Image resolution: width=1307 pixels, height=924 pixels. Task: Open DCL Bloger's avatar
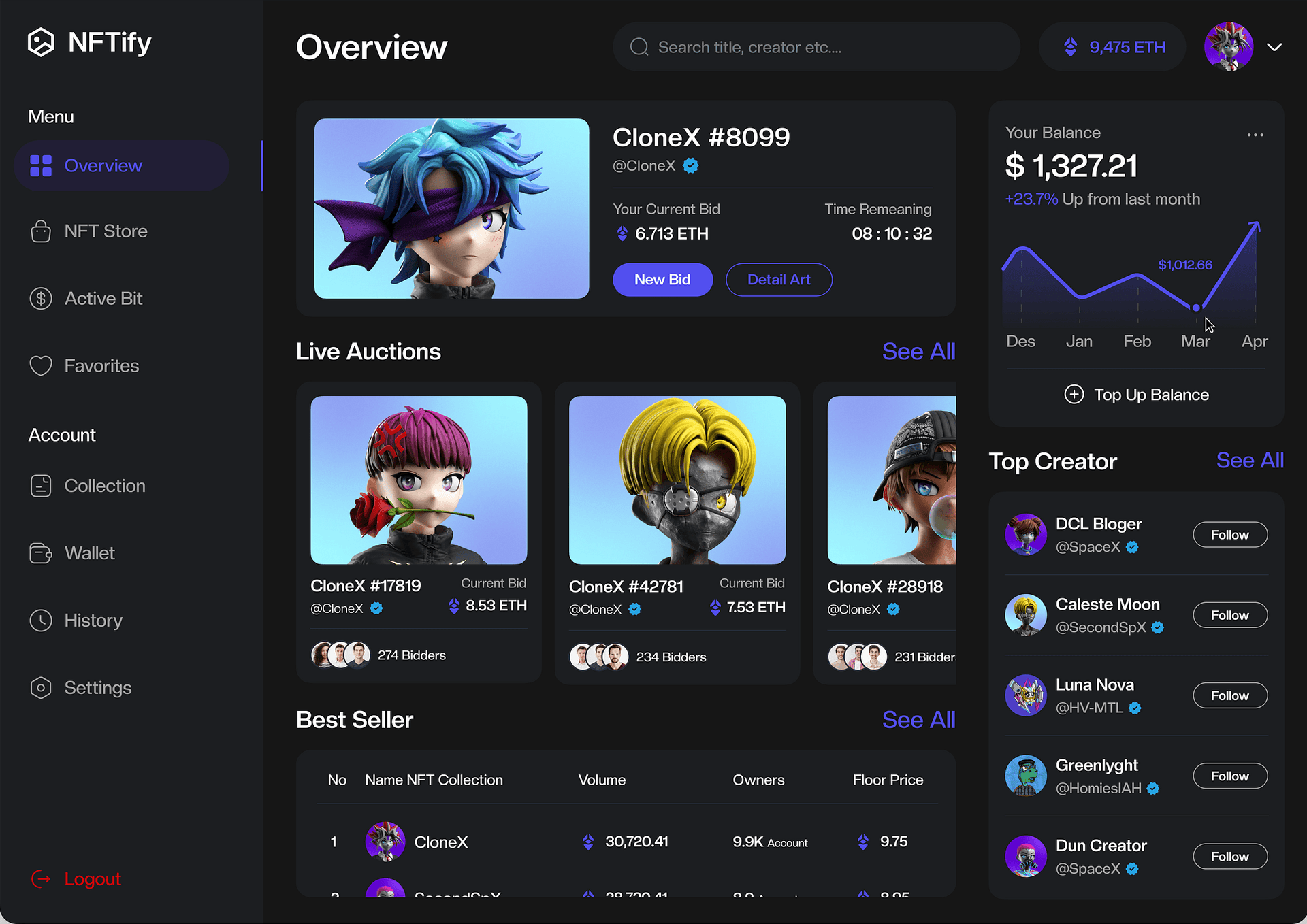(1026, 535)
